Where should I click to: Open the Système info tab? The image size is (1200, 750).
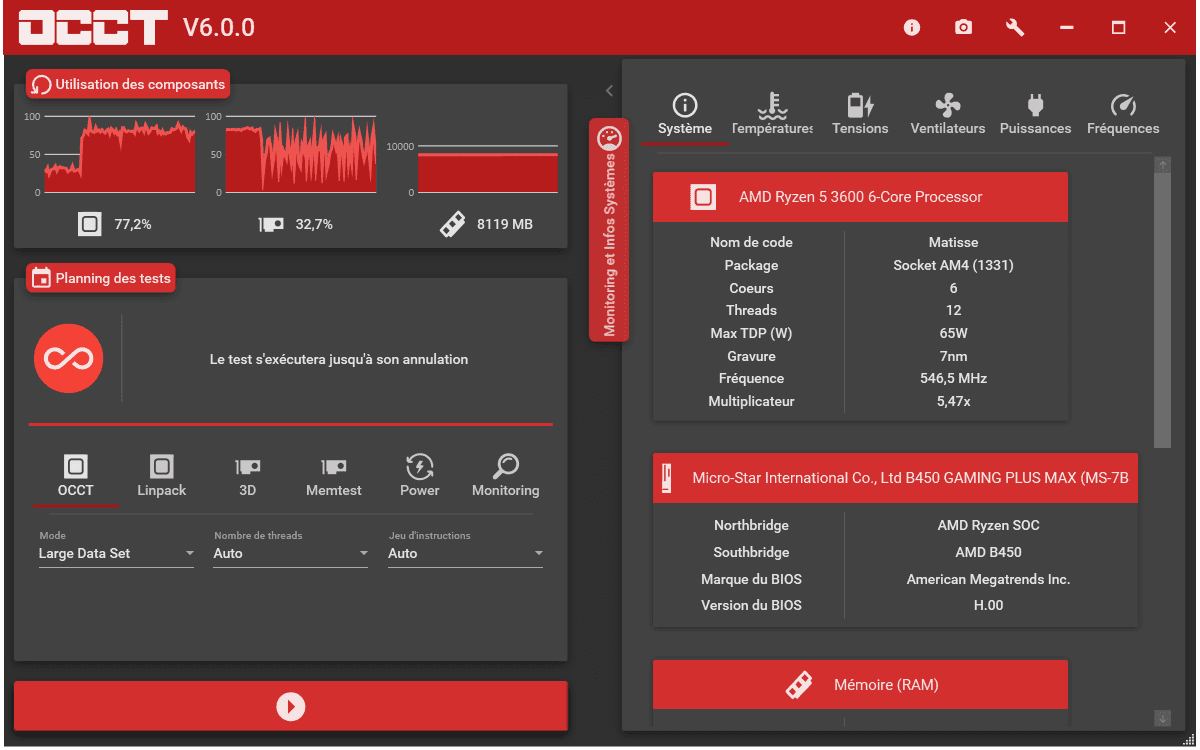click(685, 115)
